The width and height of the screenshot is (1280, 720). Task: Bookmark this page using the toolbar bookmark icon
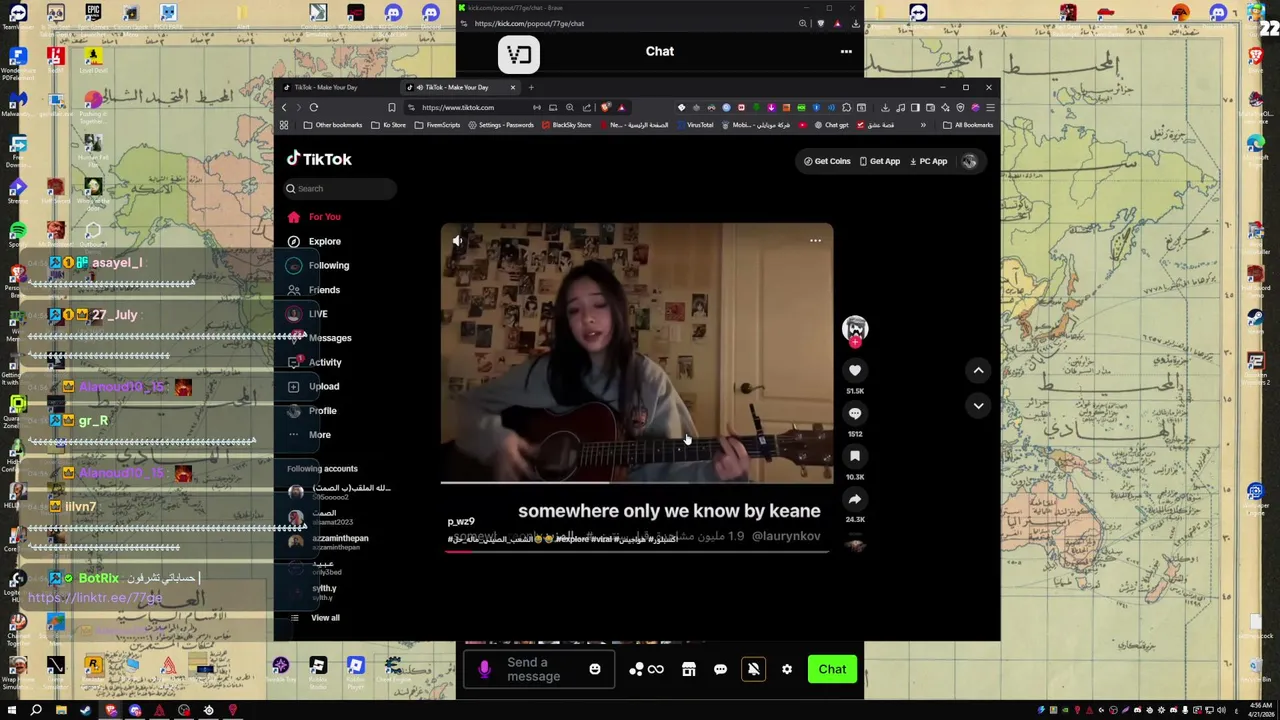click(x=391, y=108)
